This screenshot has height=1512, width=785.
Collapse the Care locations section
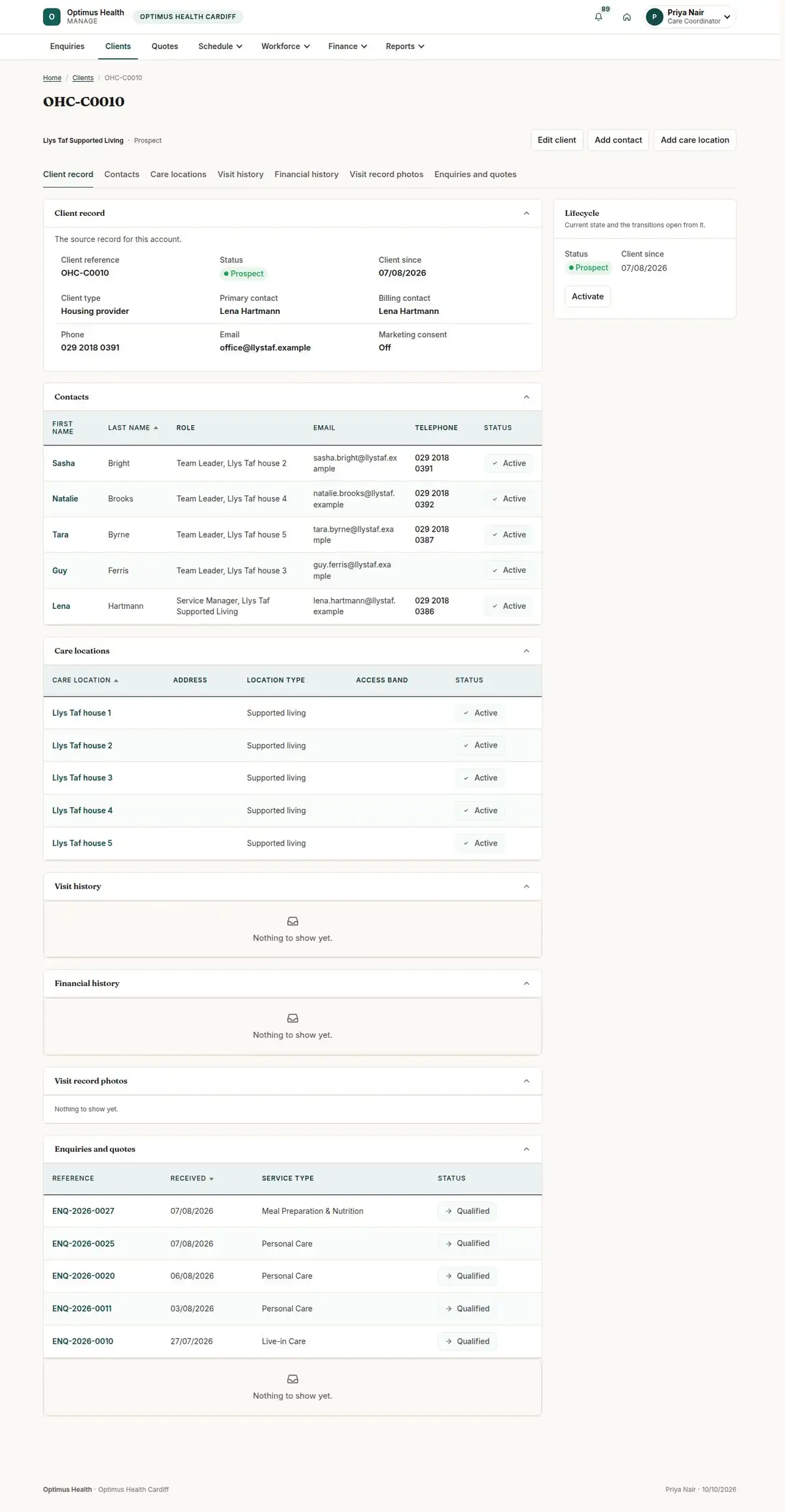coord(527,651)
